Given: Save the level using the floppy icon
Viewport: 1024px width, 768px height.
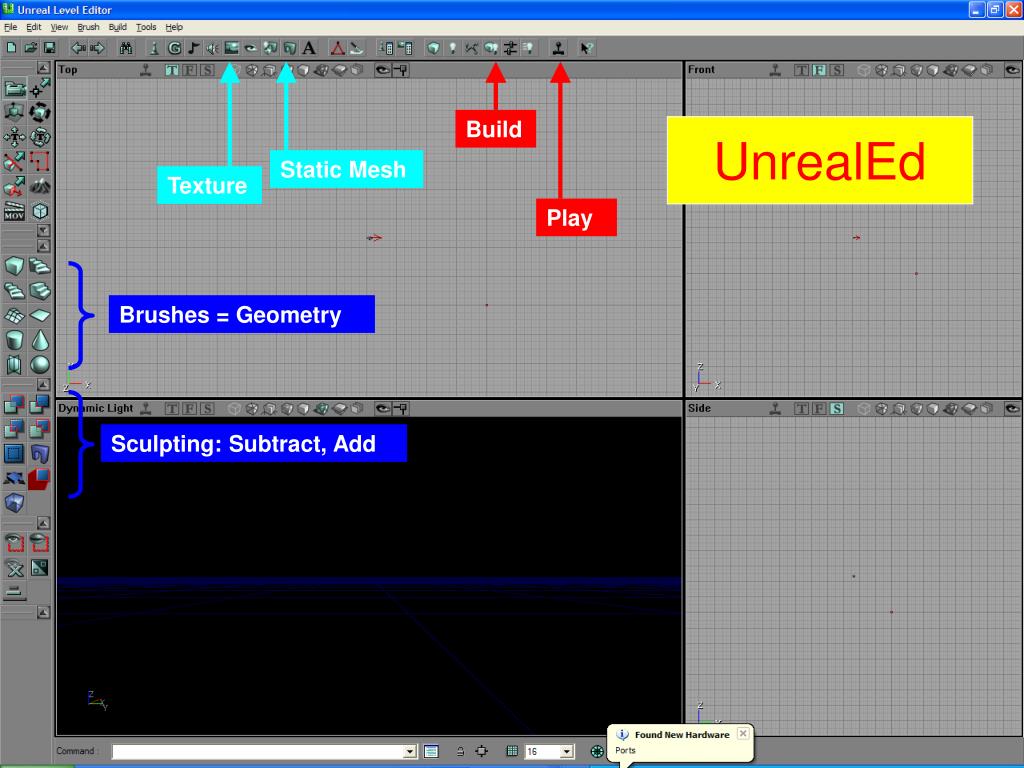Looking at the screenshot, I should click(x=50, y=48).
